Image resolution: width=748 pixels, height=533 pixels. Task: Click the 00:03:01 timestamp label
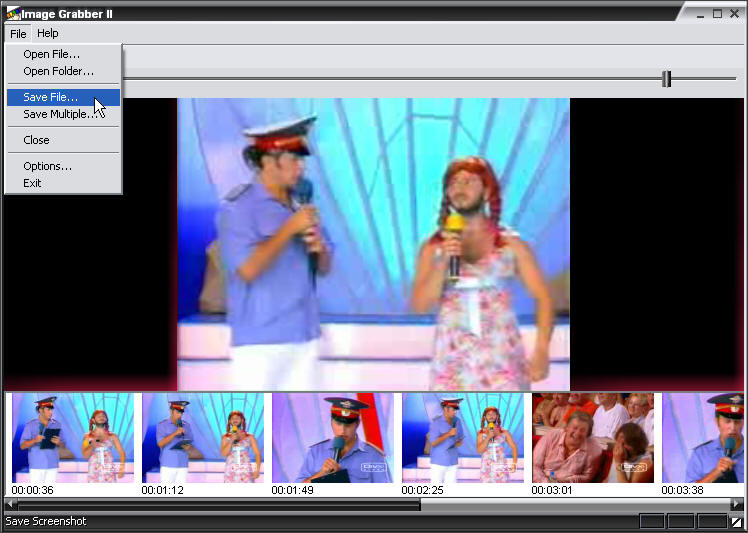pos(552,490)
